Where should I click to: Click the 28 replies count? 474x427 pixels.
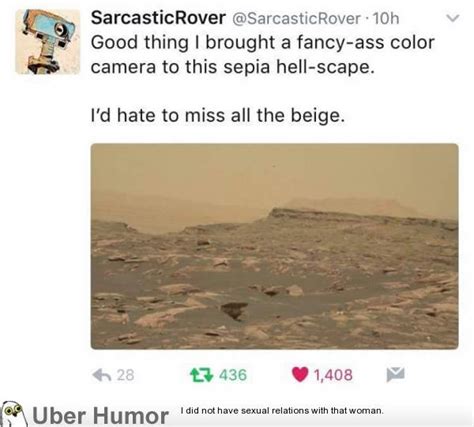click(125, 375)
